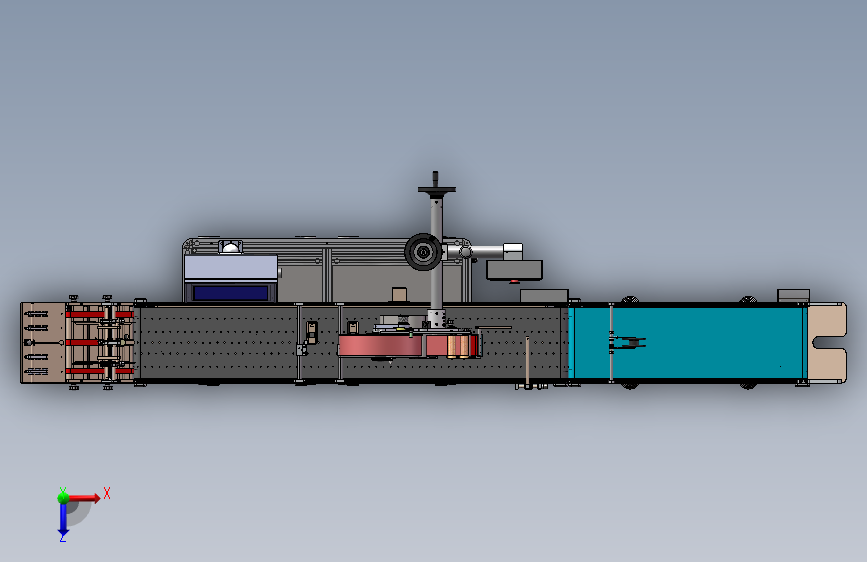Click the green Y axis ball of the triad
Screen dimensions: 867x562
(x=64, y=497)
